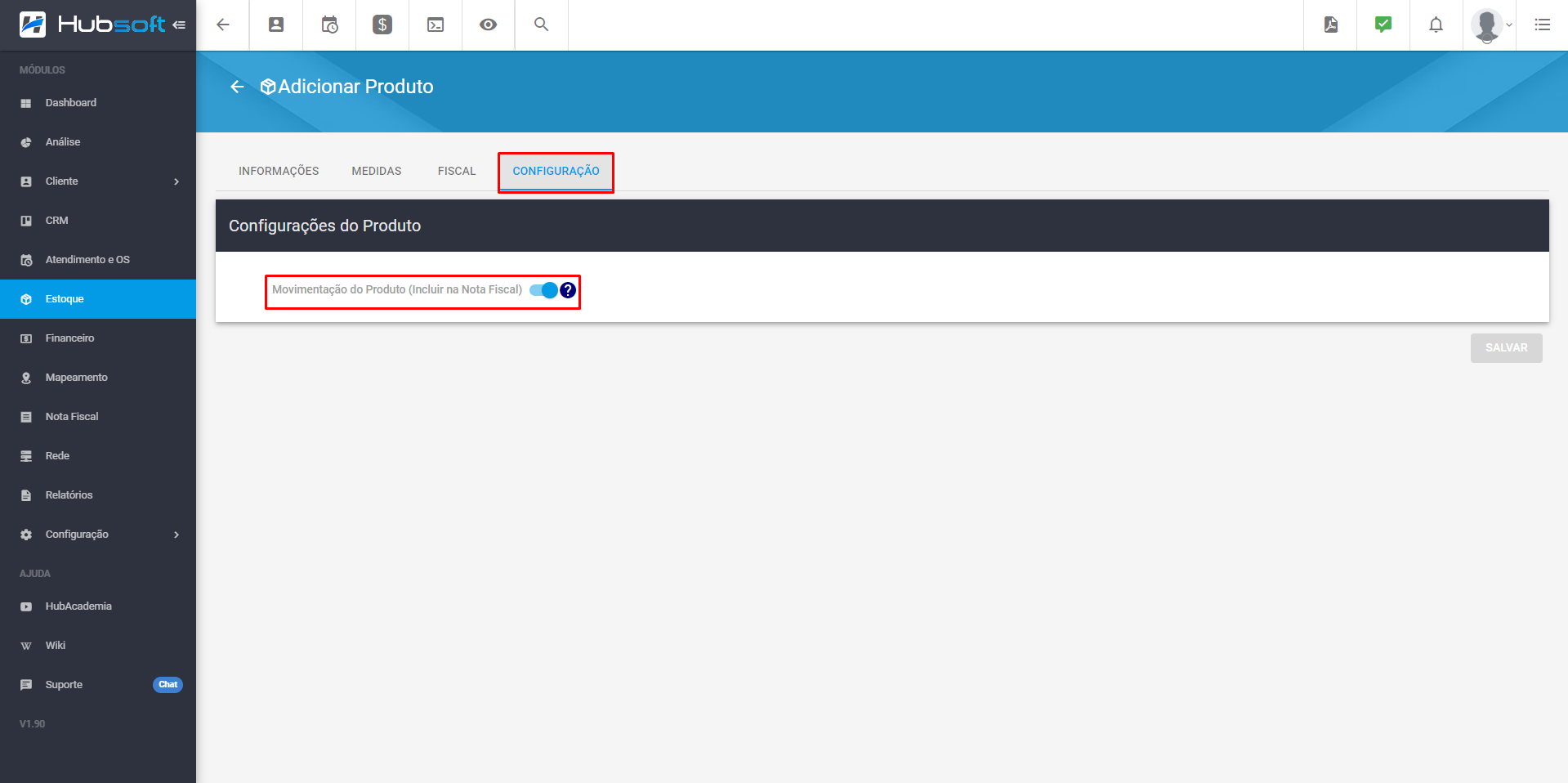Click the Mapeamento pin icon
The width and height of the screenshot is (1568, 783).
coord(26,378)
